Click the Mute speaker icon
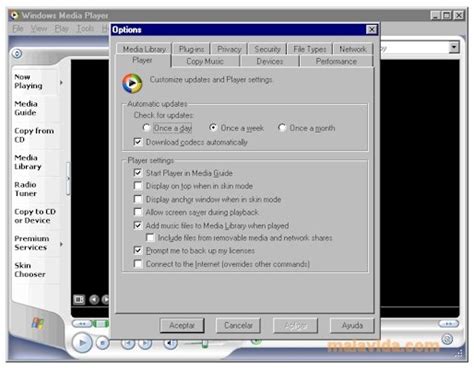 coord(171,343)
